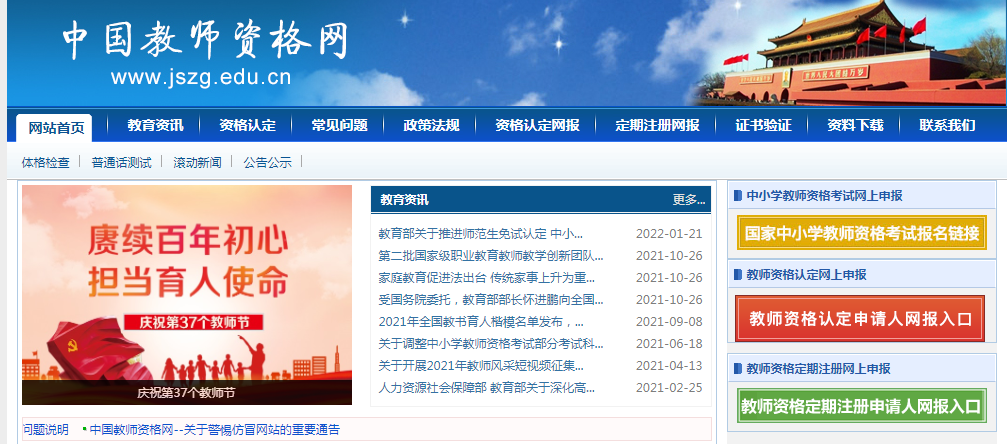
Task: Click 更多... in 教育资讯 header
Action: pos(688,200)
